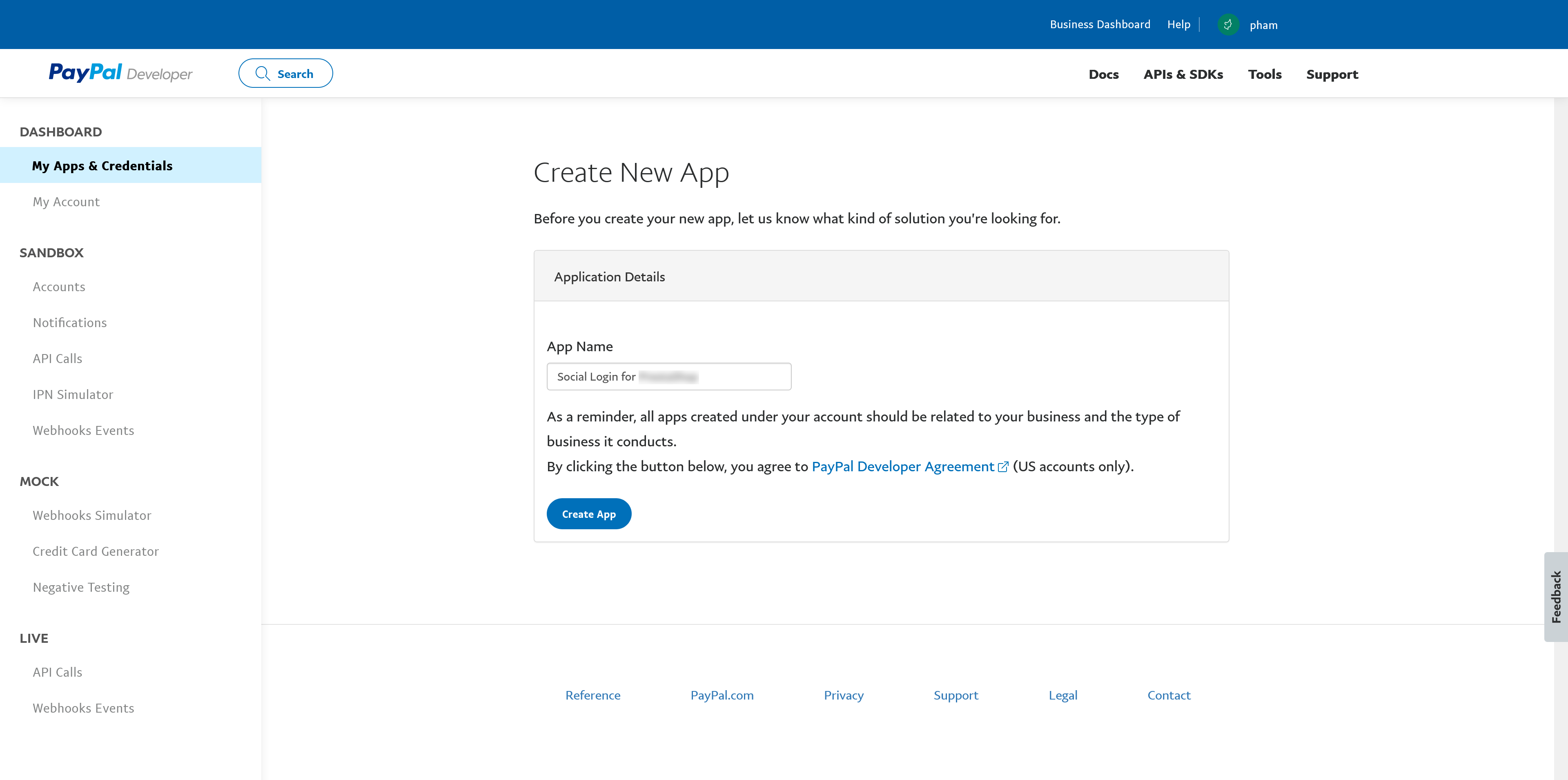Open Sandbox Webhooks Events
The image size is (1568, 780).
[83, 430]
